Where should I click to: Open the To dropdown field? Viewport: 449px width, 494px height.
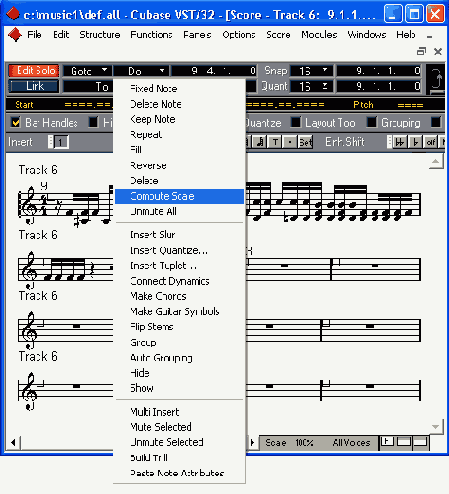click(x=88, y=87)
